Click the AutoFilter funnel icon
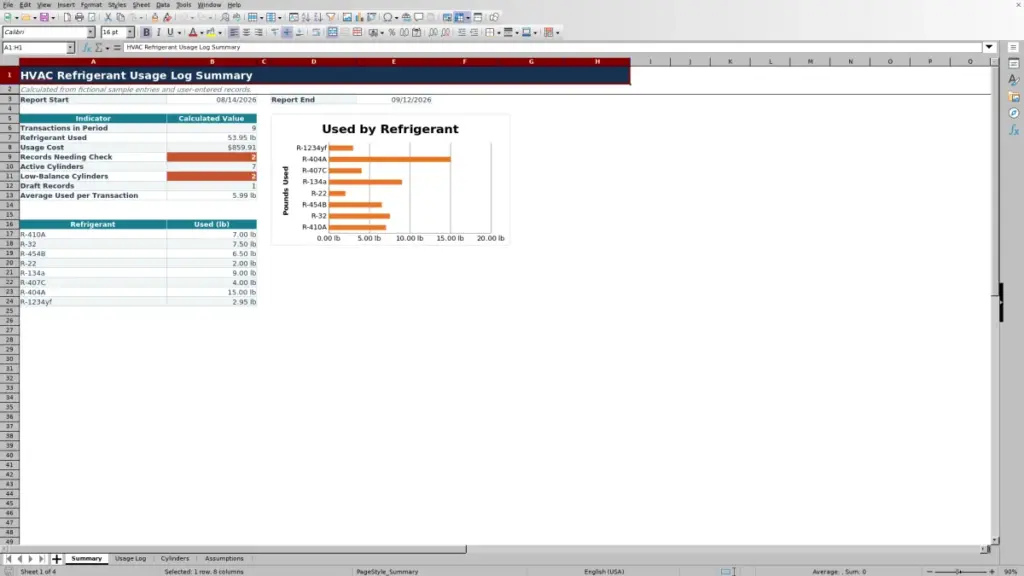1024x576 pixels. point(330,17)
